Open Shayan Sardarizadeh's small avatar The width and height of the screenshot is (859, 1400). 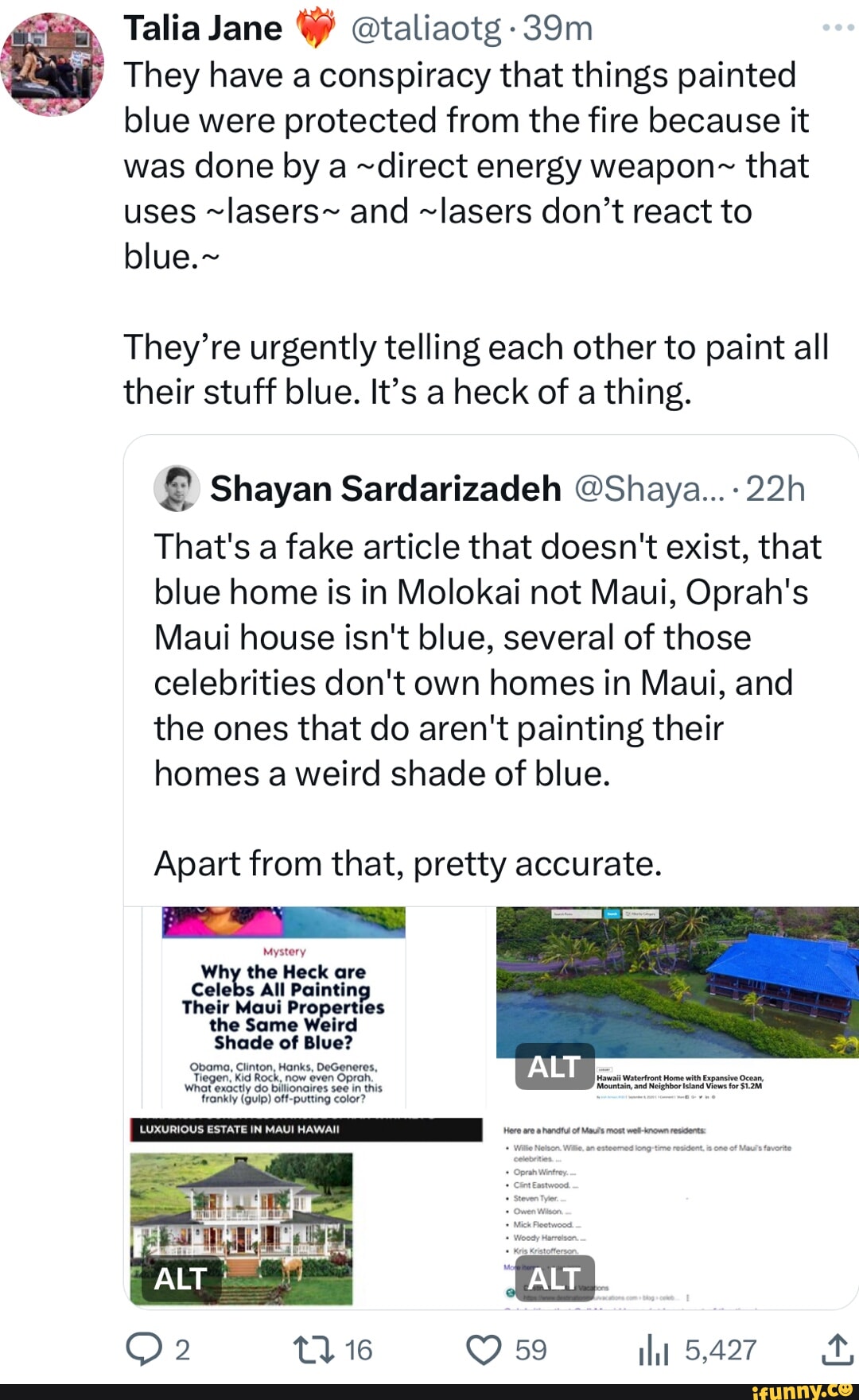click(x=176, y=488)
